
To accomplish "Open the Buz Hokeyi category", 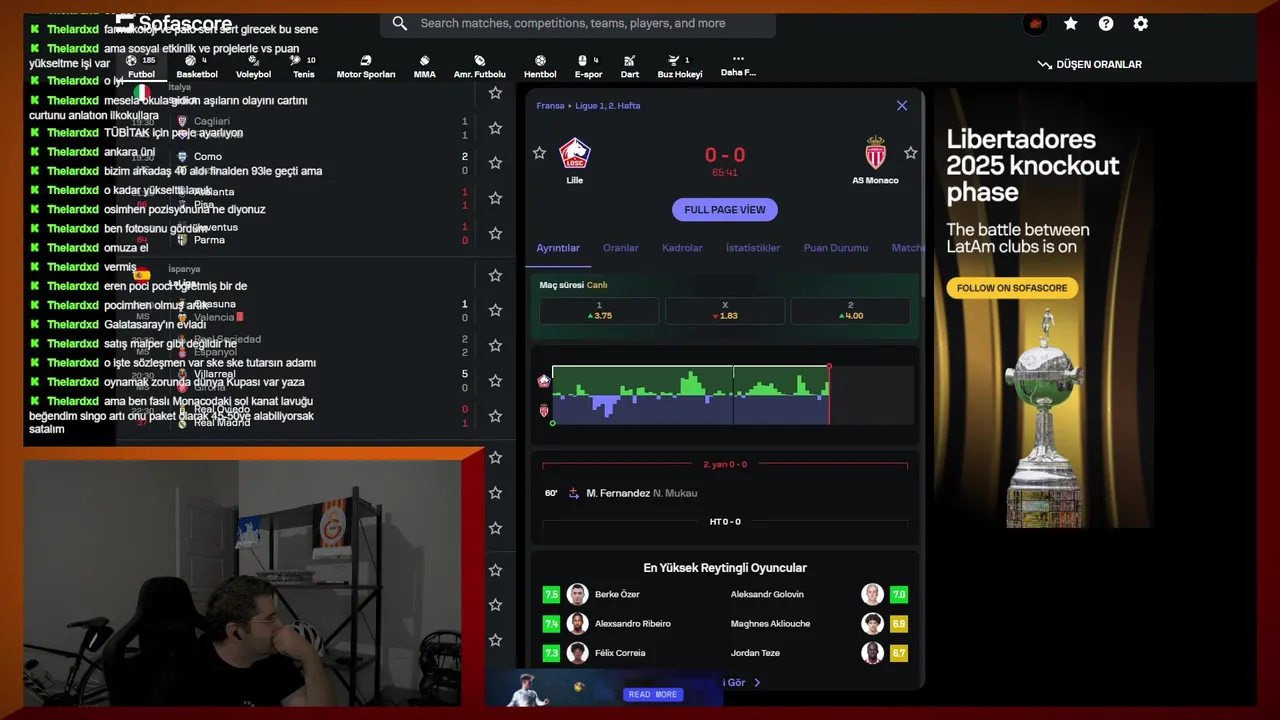I will (x=680, y=67).
